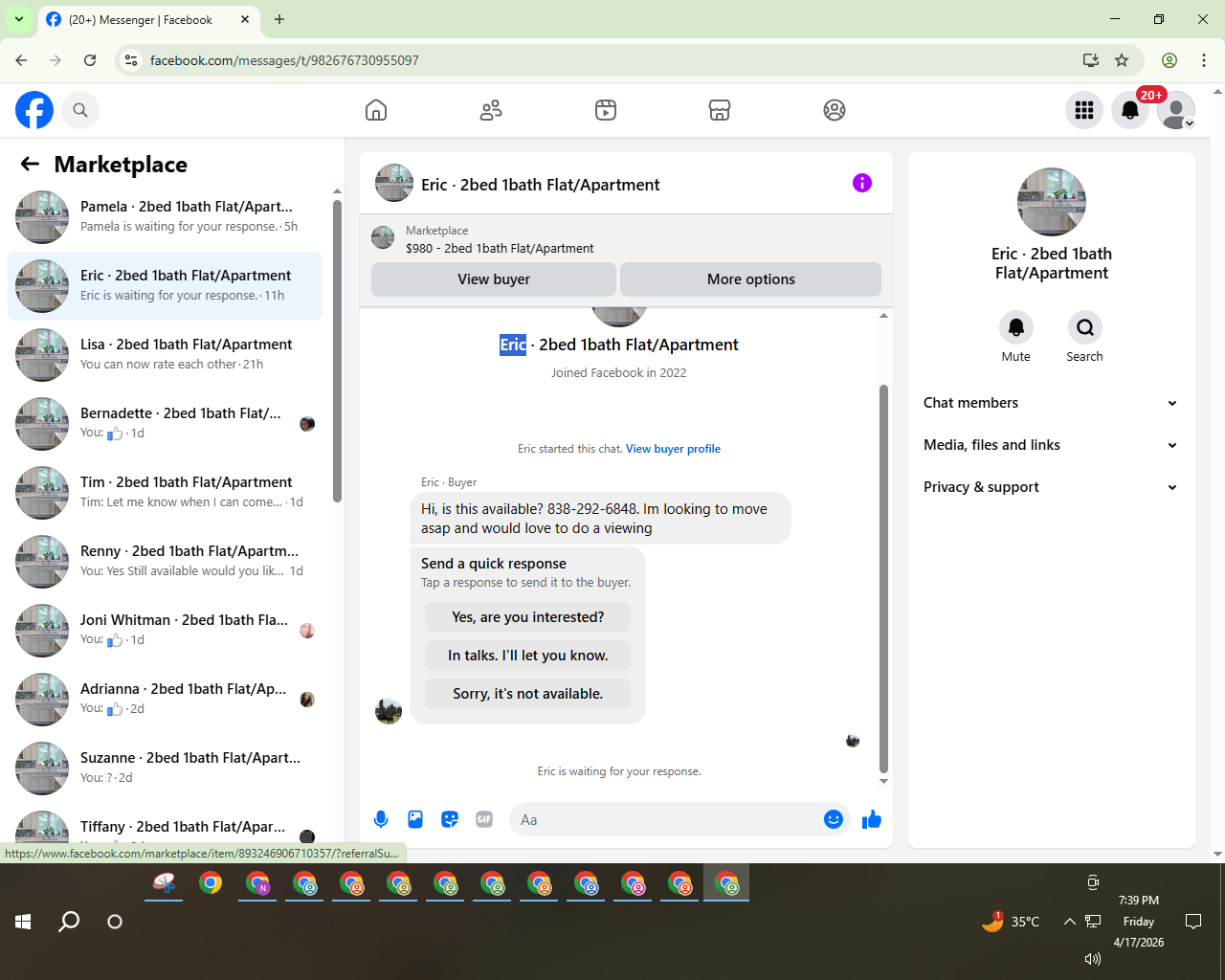1225x980 pixels.
Task: Open the View buyer profile link
Action: 673,449
